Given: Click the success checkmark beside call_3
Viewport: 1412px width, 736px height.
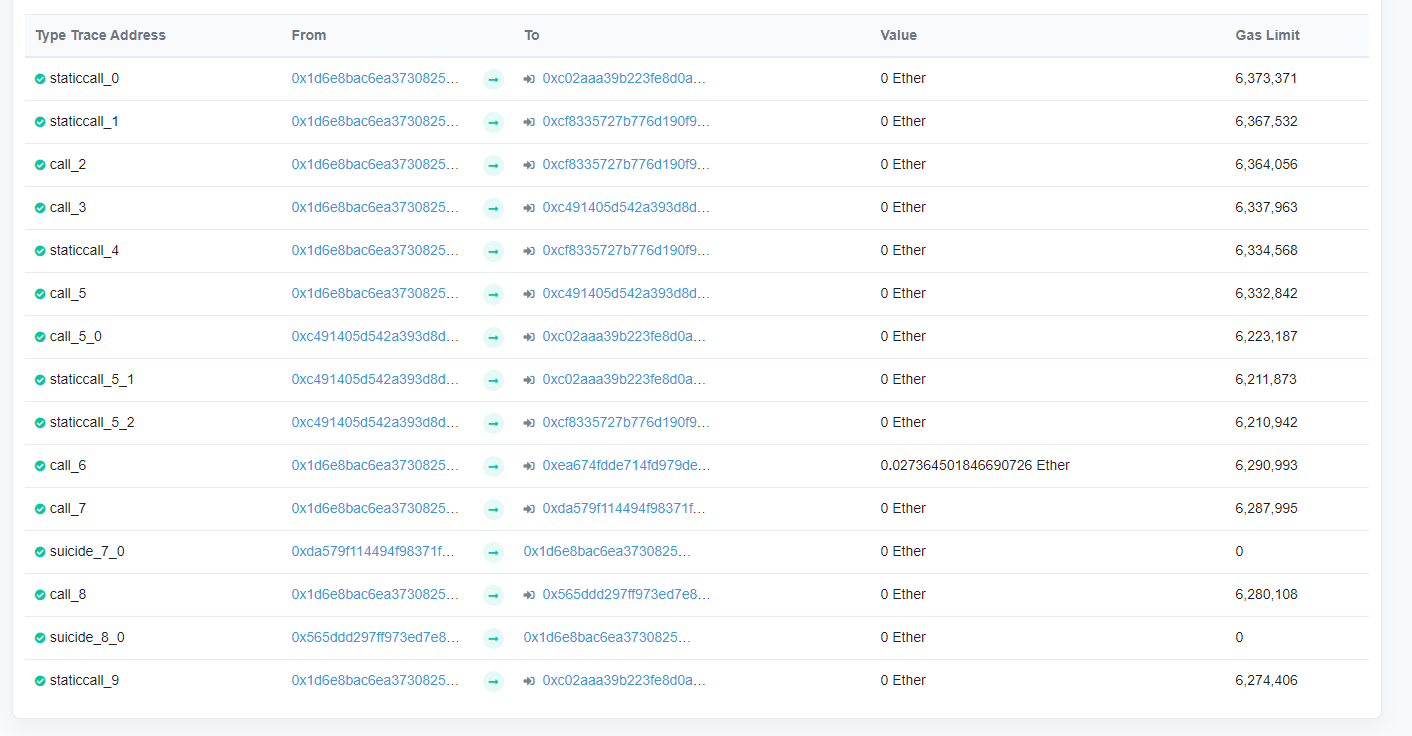Looking at the screenshot, I should [40, 208].
